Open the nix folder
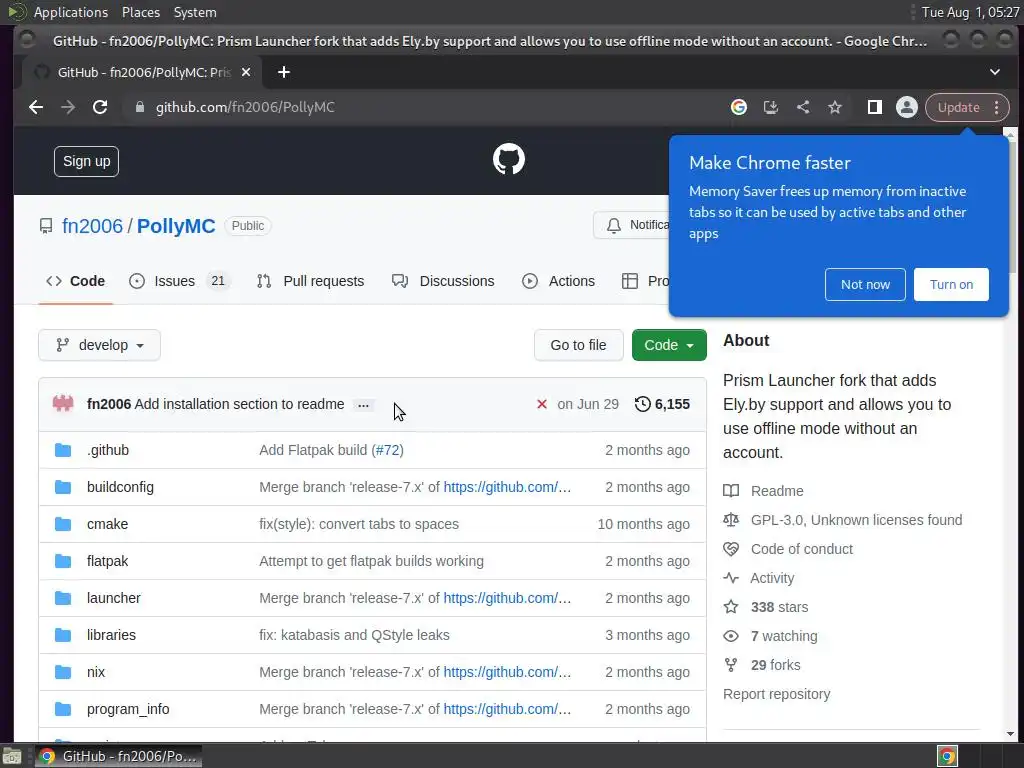 pos(95,672)
